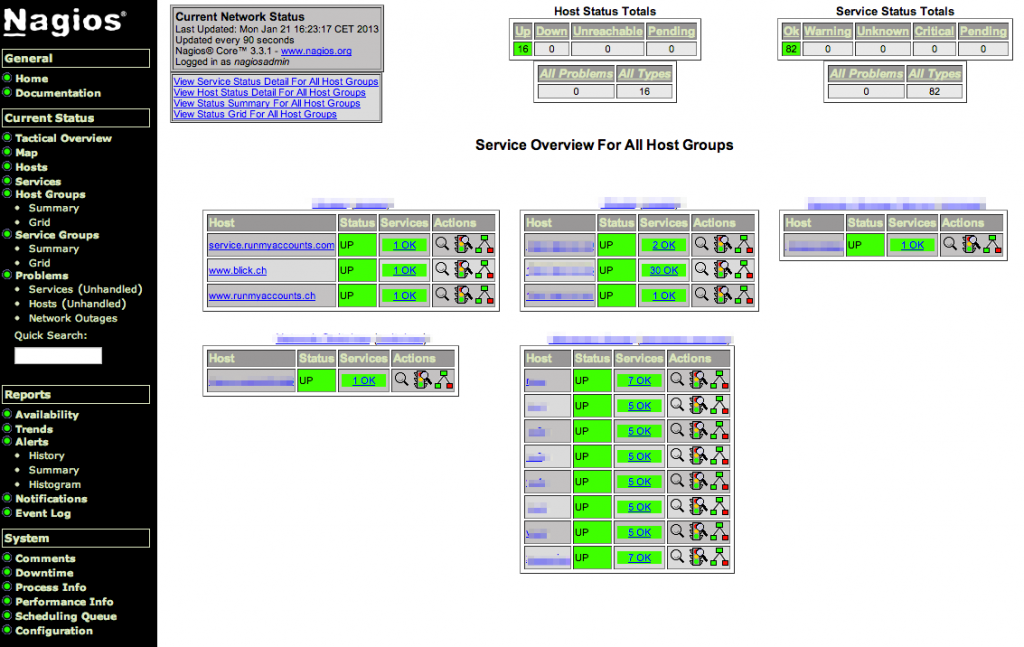Open Process Info
The width and height of the screenshot is (1024, 647).
51,587
